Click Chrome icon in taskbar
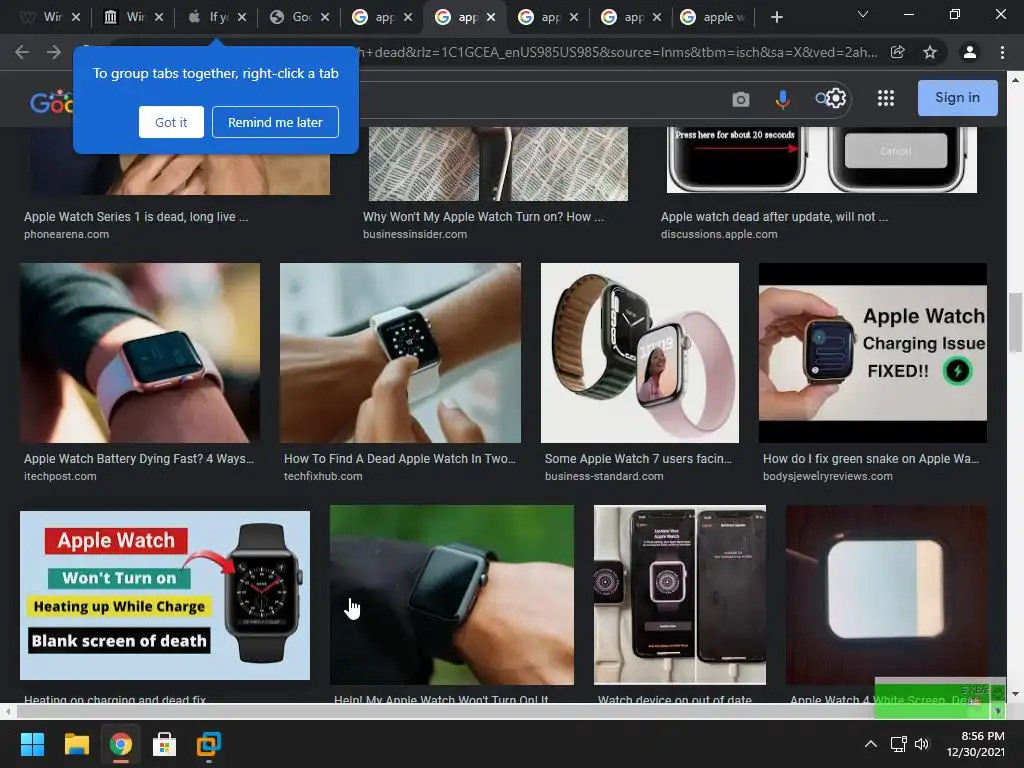This screenshot has width=1024, height=768. [x=121, y=744]
